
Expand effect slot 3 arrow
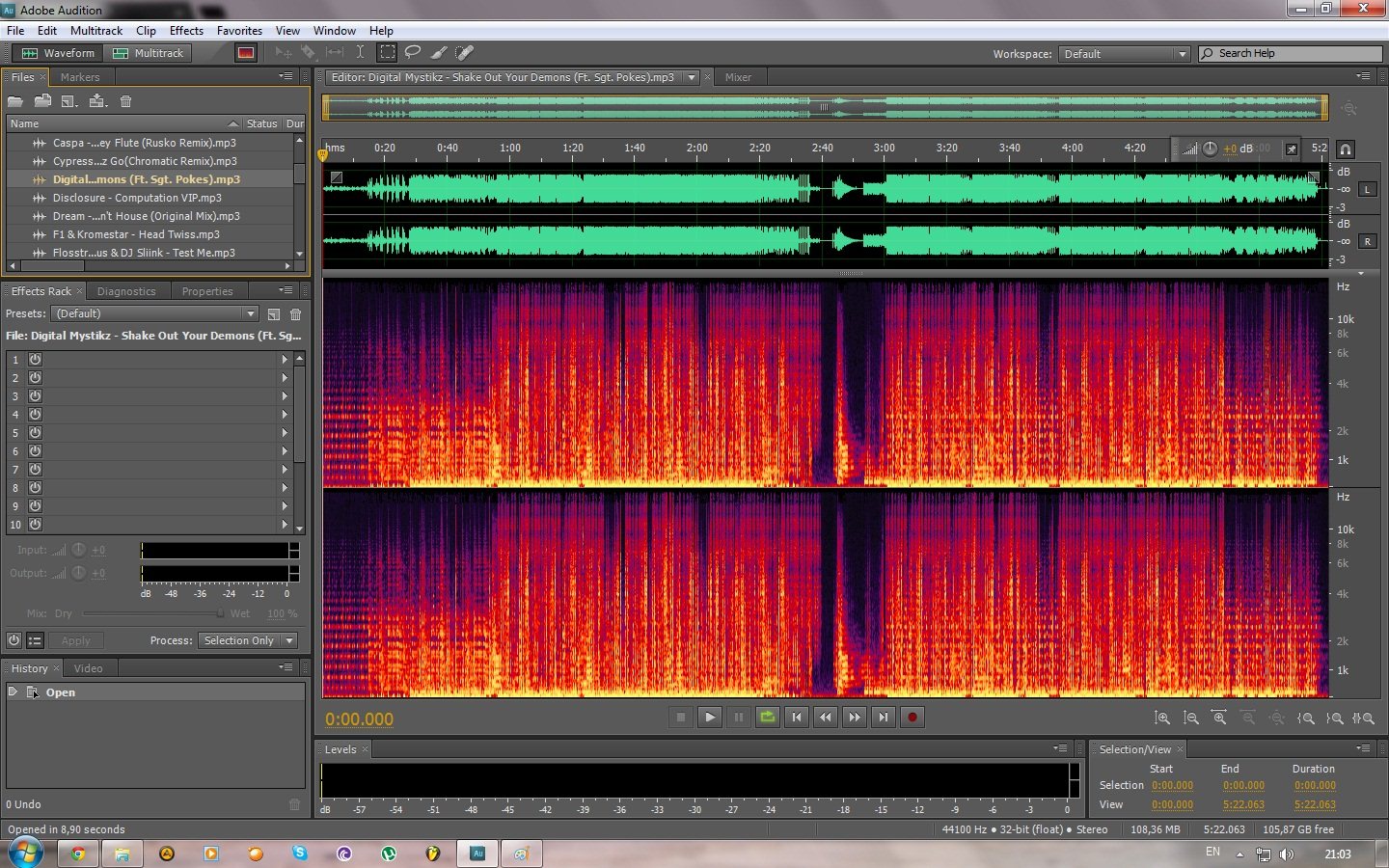click(x=285, y=396)
